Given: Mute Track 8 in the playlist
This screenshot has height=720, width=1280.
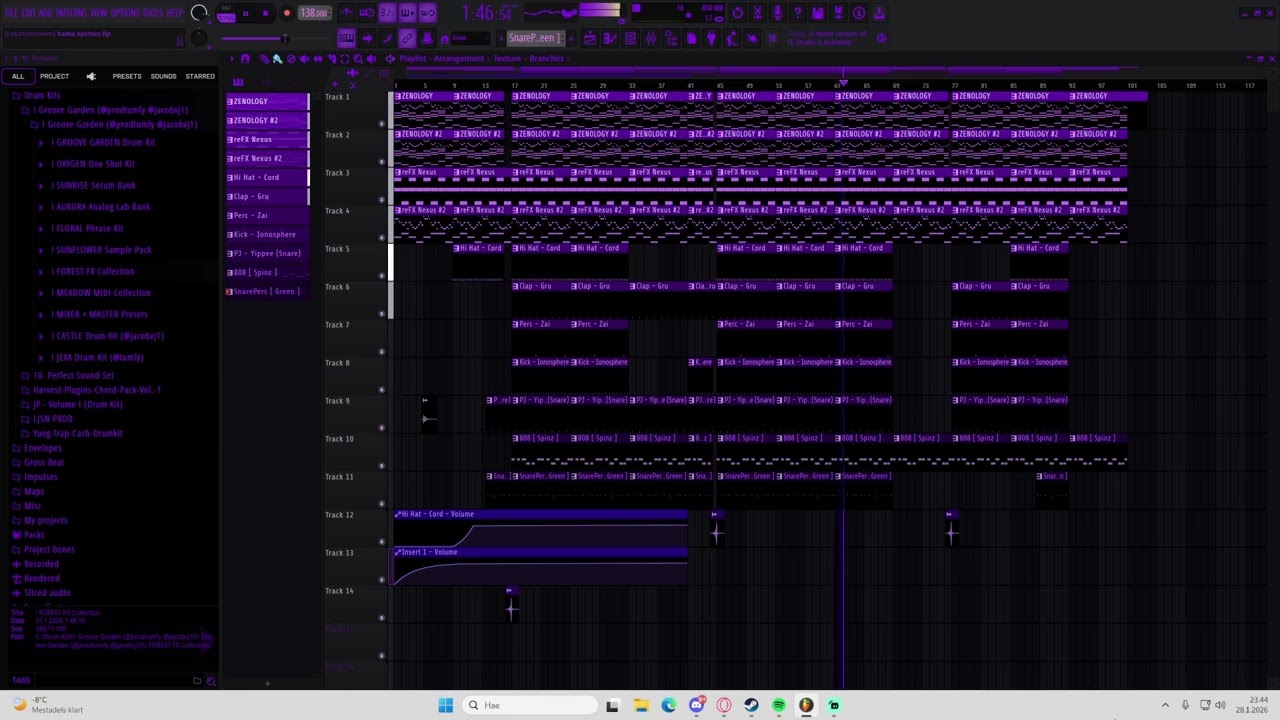Looking at the screenshot, I should (x=381, y=389).
